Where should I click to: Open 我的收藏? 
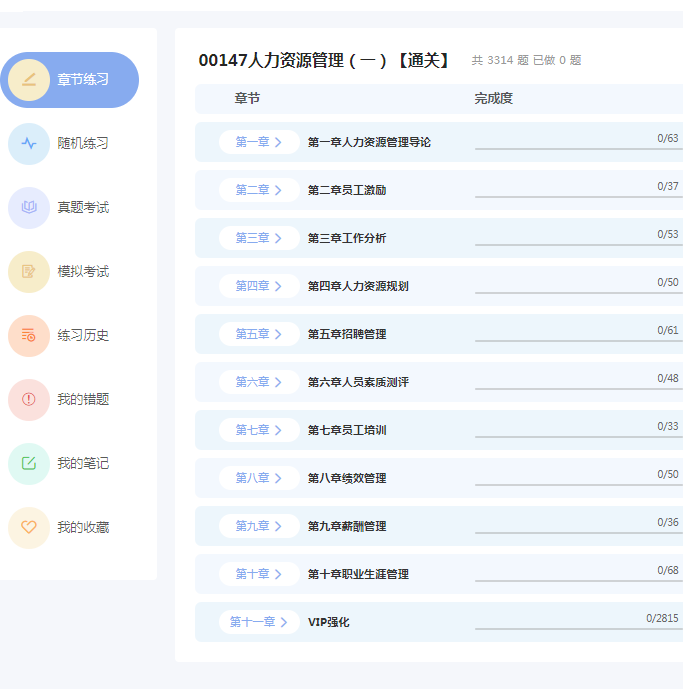(83, 527)
